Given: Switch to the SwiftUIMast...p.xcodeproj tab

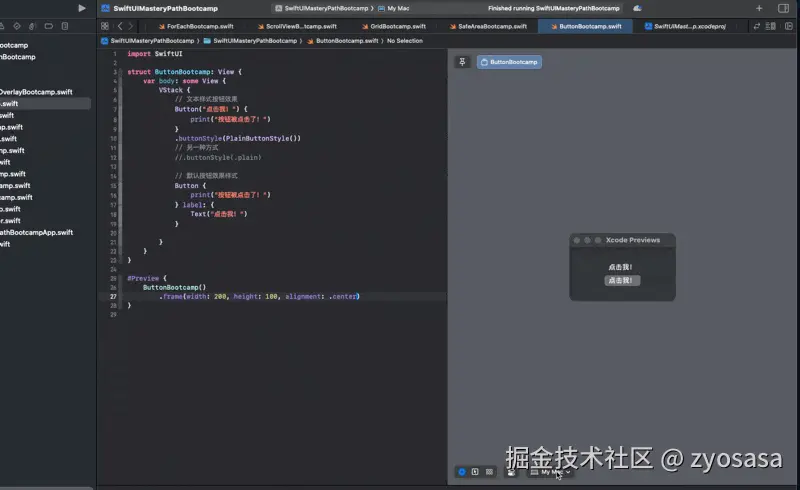Looking at the screenshot, I should [685, 26].
